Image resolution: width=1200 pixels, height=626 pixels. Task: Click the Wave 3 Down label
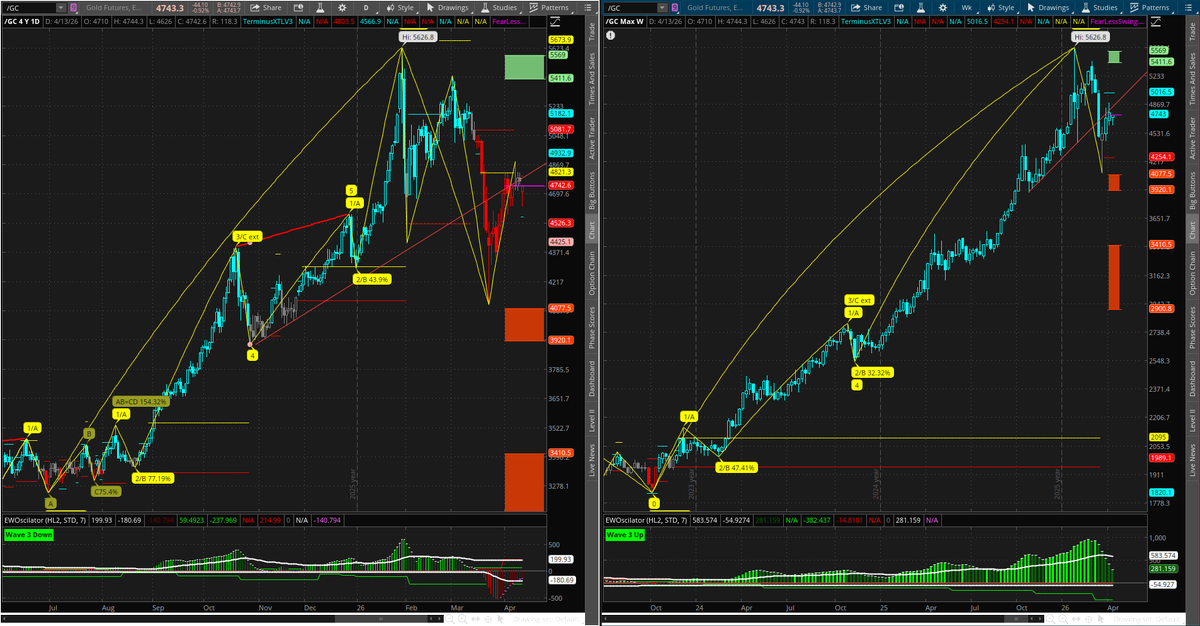click(x=29, y=535)
